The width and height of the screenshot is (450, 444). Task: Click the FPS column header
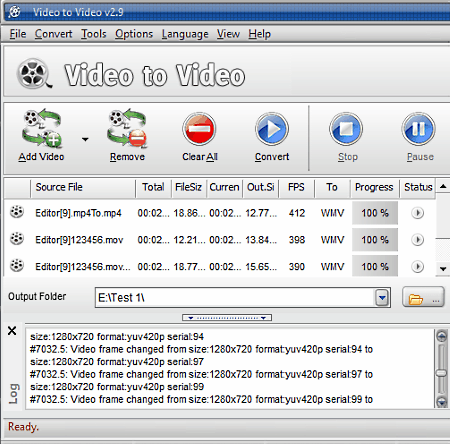point(296,187)
